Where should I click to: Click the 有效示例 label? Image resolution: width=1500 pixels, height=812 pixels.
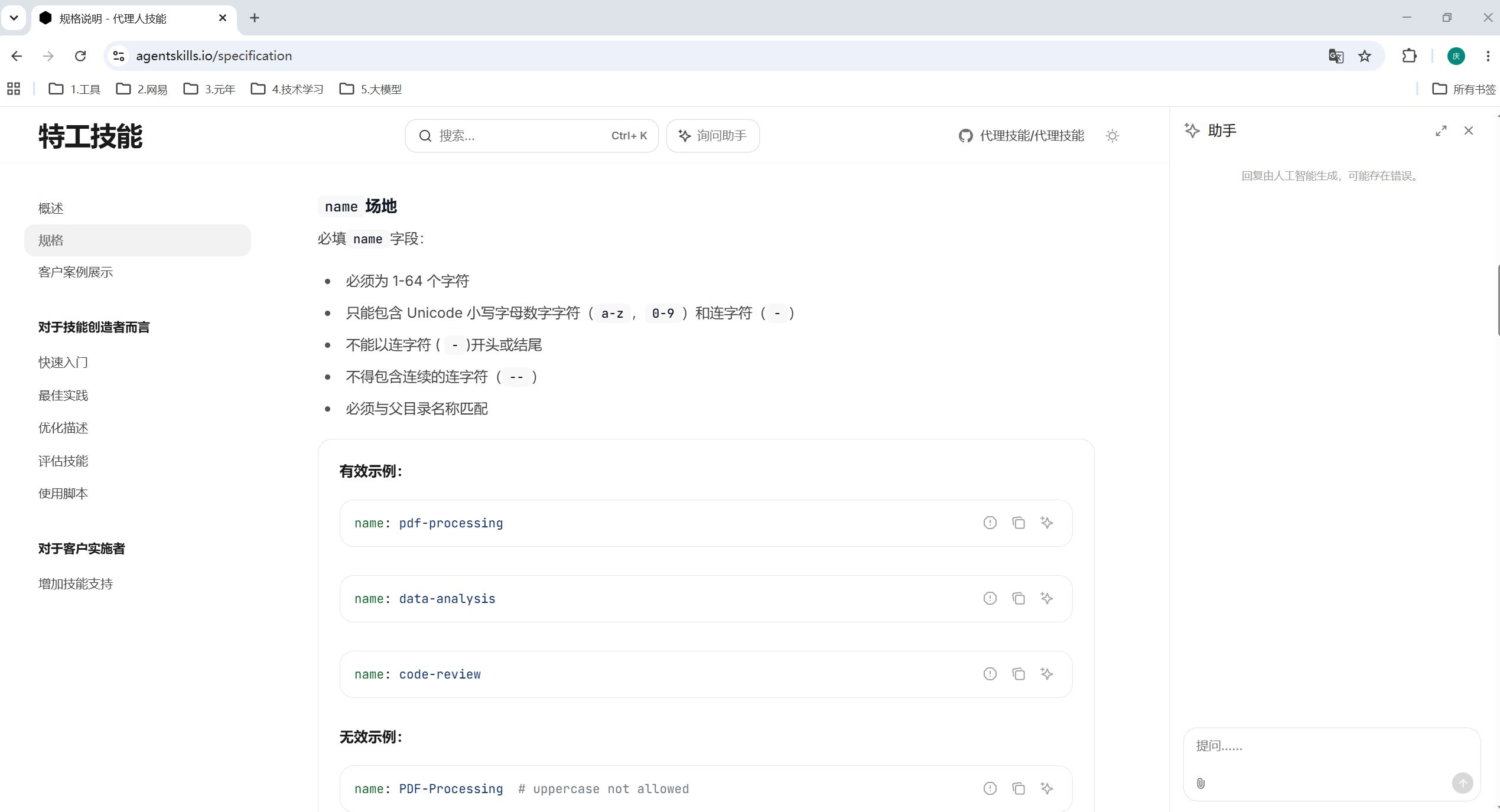[x=370, y=471]
